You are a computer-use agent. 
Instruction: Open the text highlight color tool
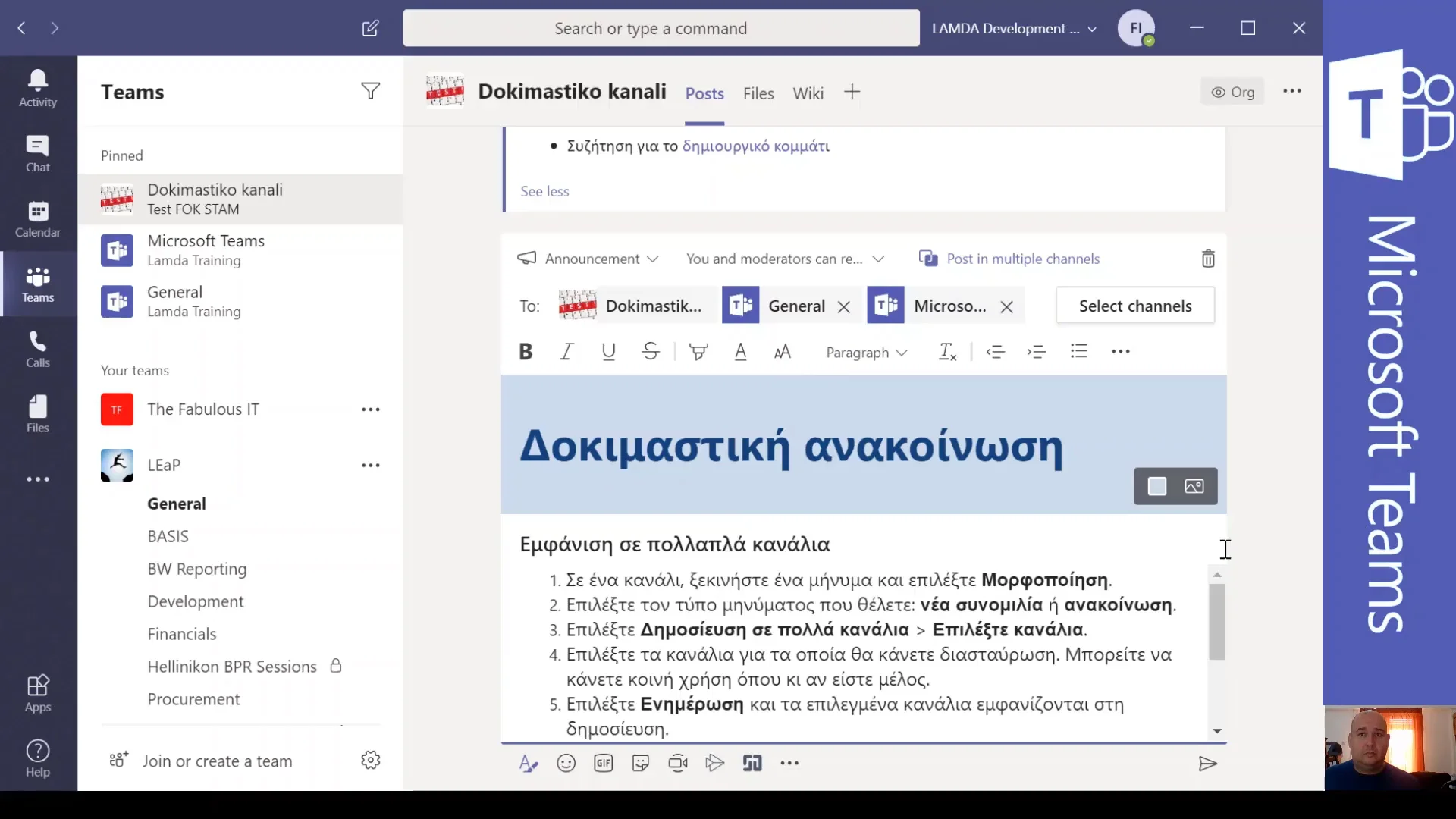[x=698, y=352]
